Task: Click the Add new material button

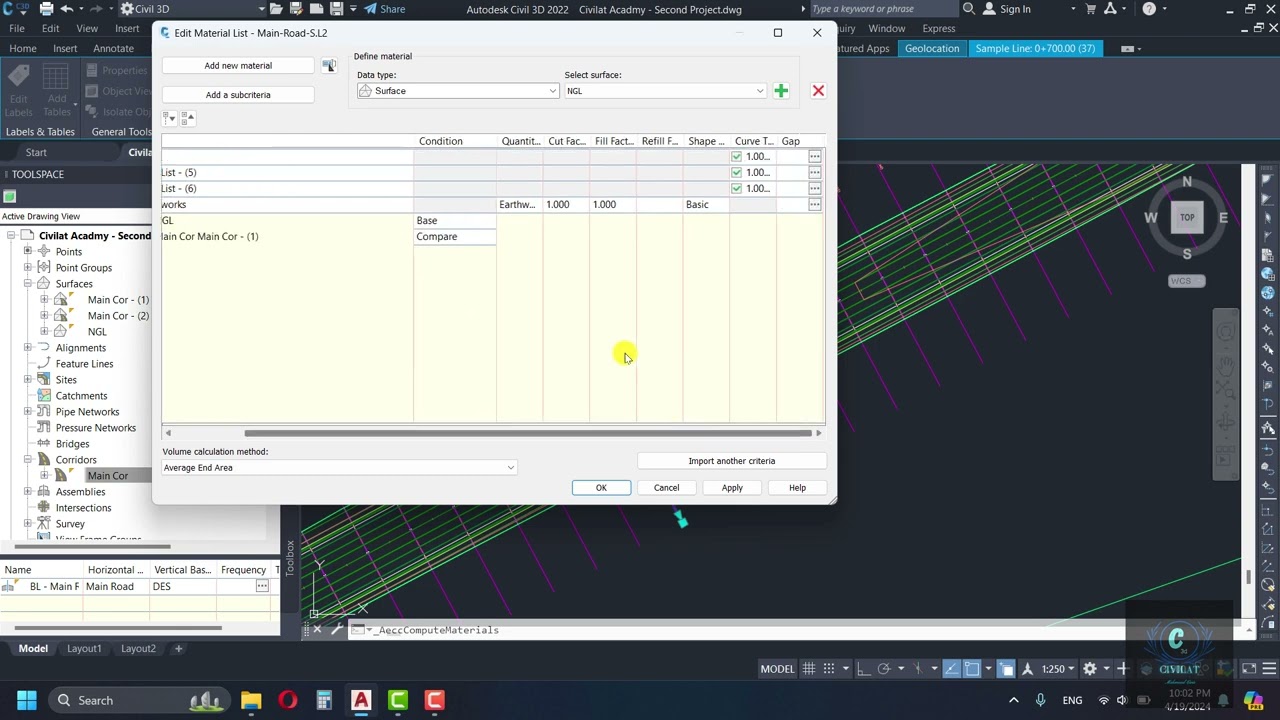Action: click(238, 66)
